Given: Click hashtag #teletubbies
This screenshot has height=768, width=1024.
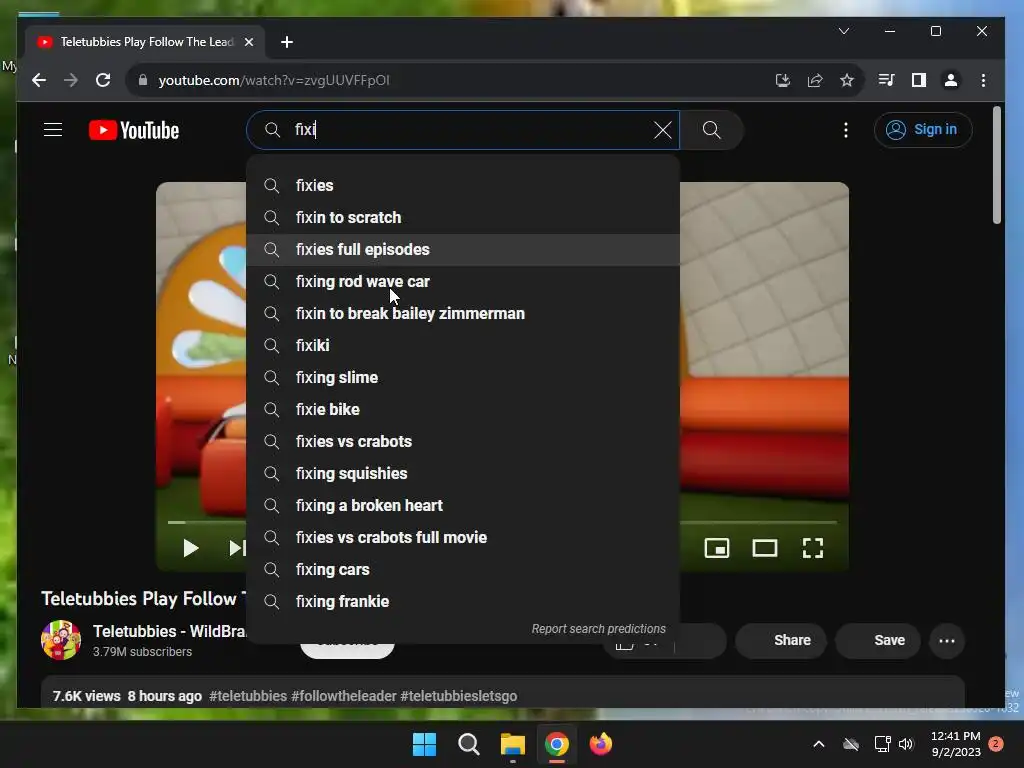Looking at the screenshot, I should point(248,696).
